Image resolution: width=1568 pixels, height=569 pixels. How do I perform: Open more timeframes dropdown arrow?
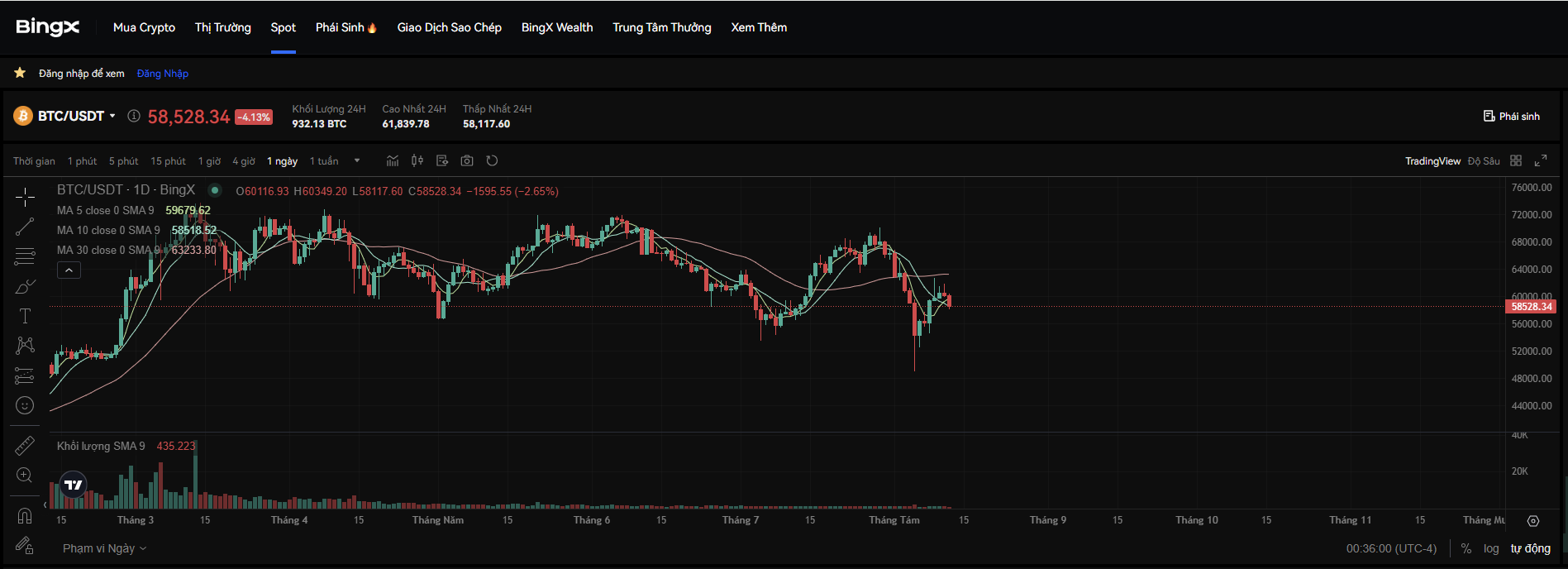point(357,160)
